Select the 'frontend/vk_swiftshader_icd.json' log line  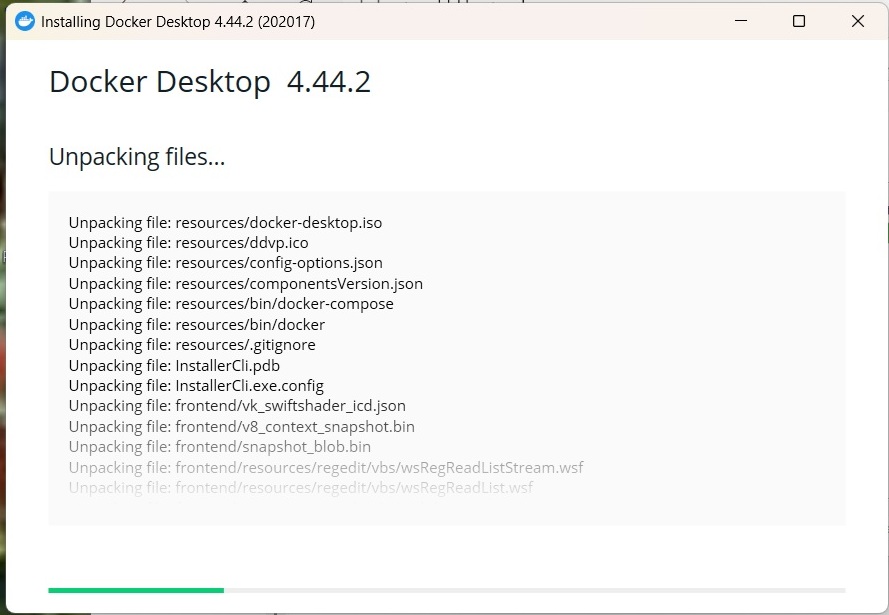[x=237, y=406]
